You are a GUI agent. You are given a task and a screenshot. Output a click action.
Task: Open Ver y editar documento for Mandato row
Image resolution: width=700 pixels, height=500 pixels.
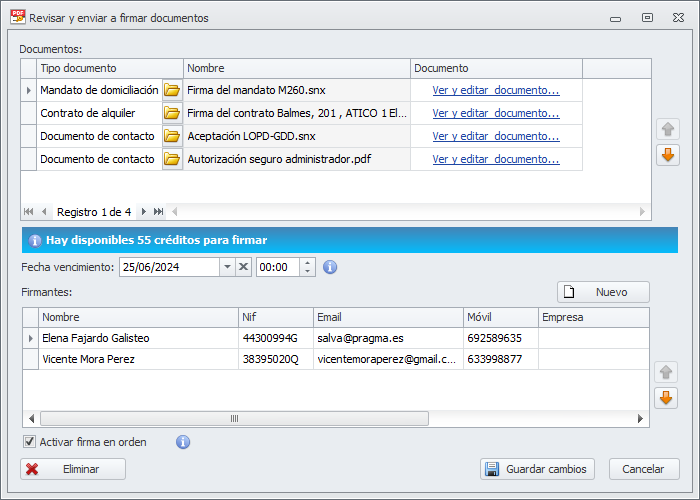tap(496, 90)
